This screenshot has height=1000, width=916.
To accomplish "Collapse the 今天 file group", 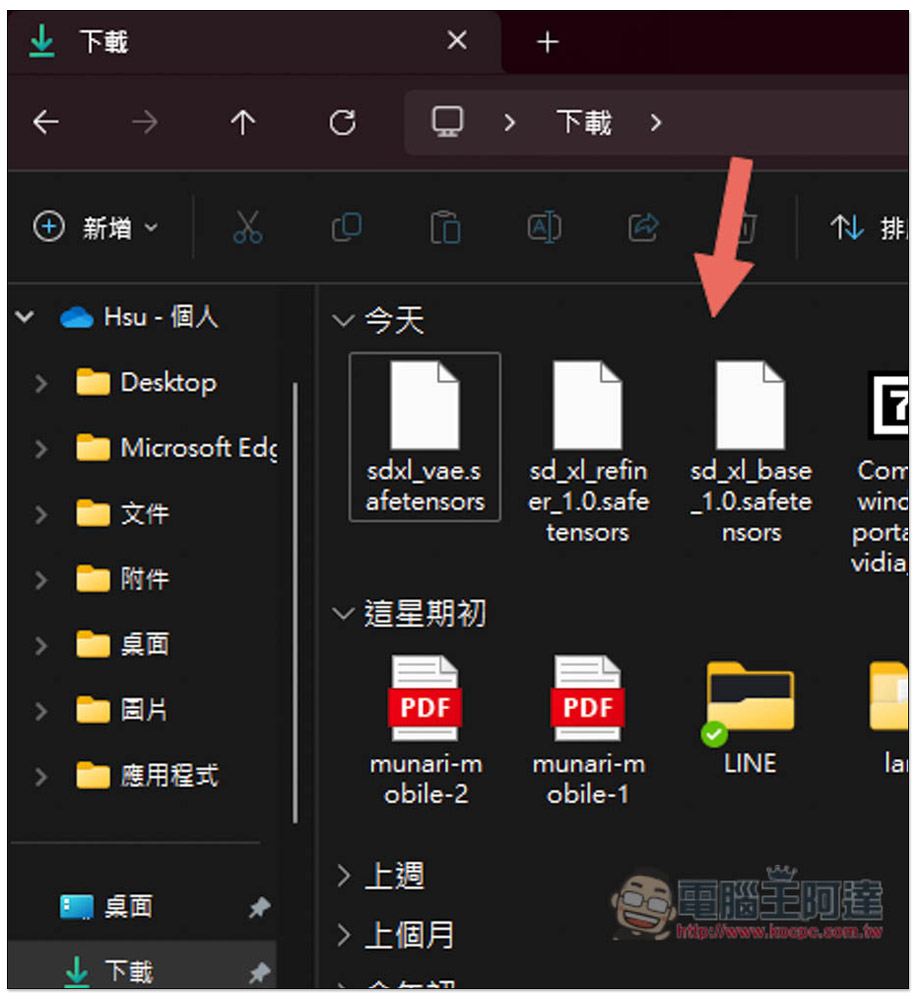I will 343,320.
